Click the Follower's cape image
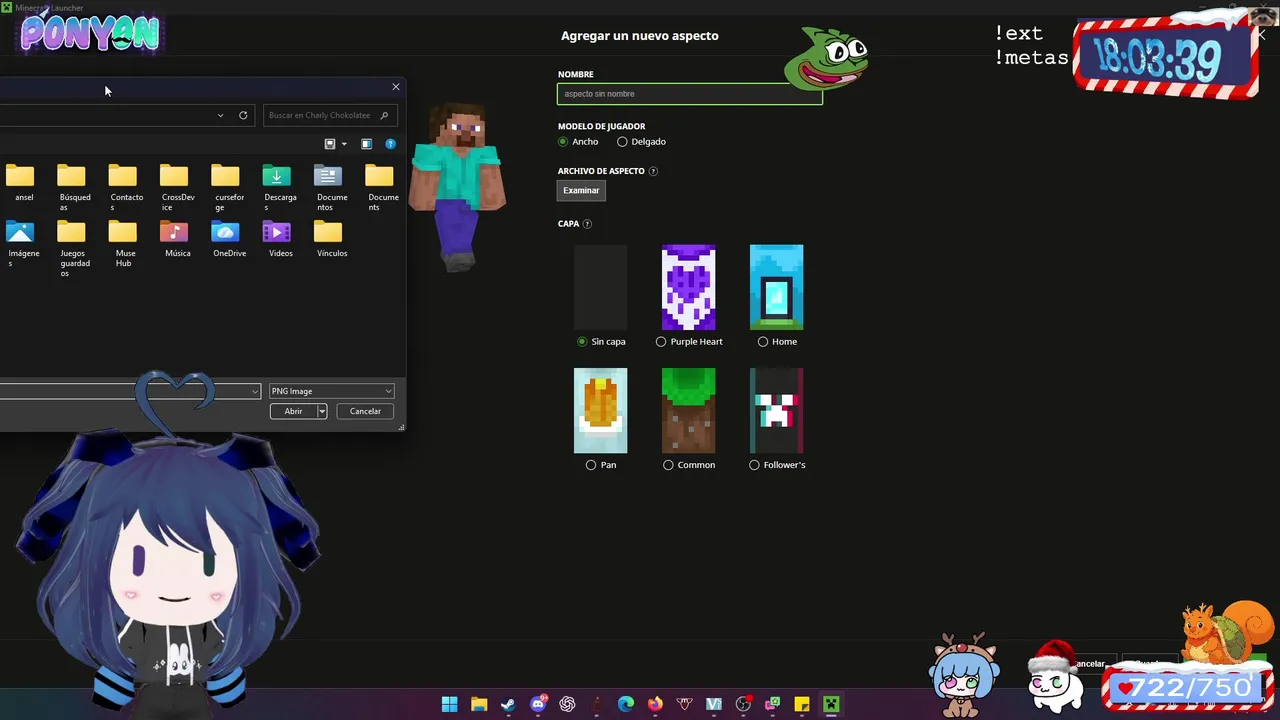Image resolution: width=1280 pixels, height=720 pixels. tap(776, 411)
